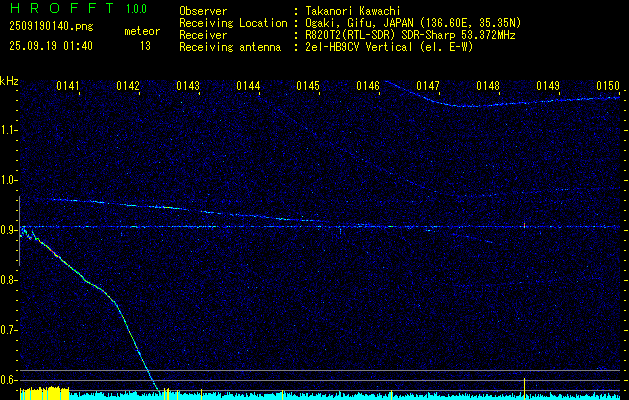Click the 1.1 kHz axis label
The image size is (629, 400).
(9, 130)
